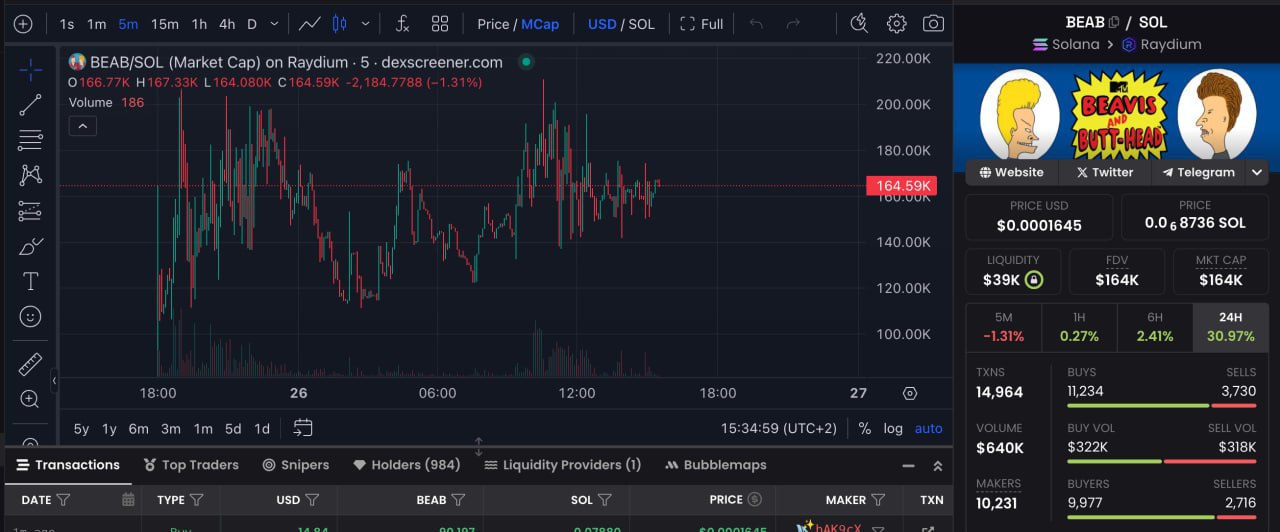Screen dimensions: 1280x532
Task: Open quick search lightning icon
Action: tap(858, 24)
